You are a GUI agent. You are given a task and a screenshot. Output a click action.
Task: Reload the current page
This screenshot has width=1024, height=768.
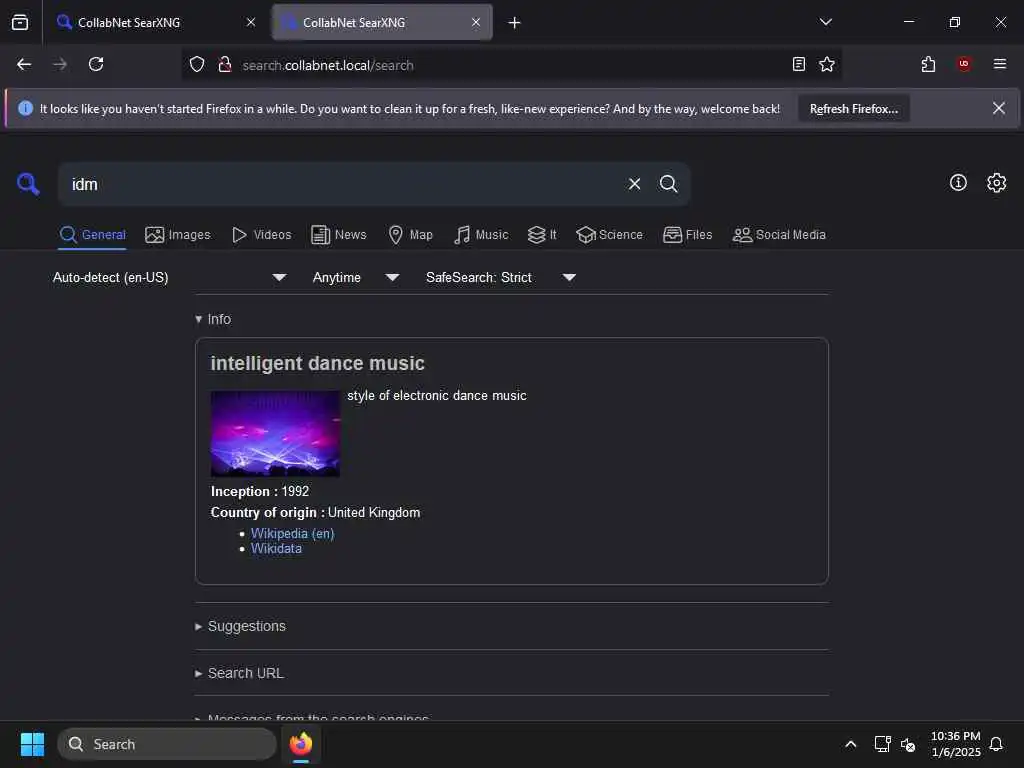96,64
